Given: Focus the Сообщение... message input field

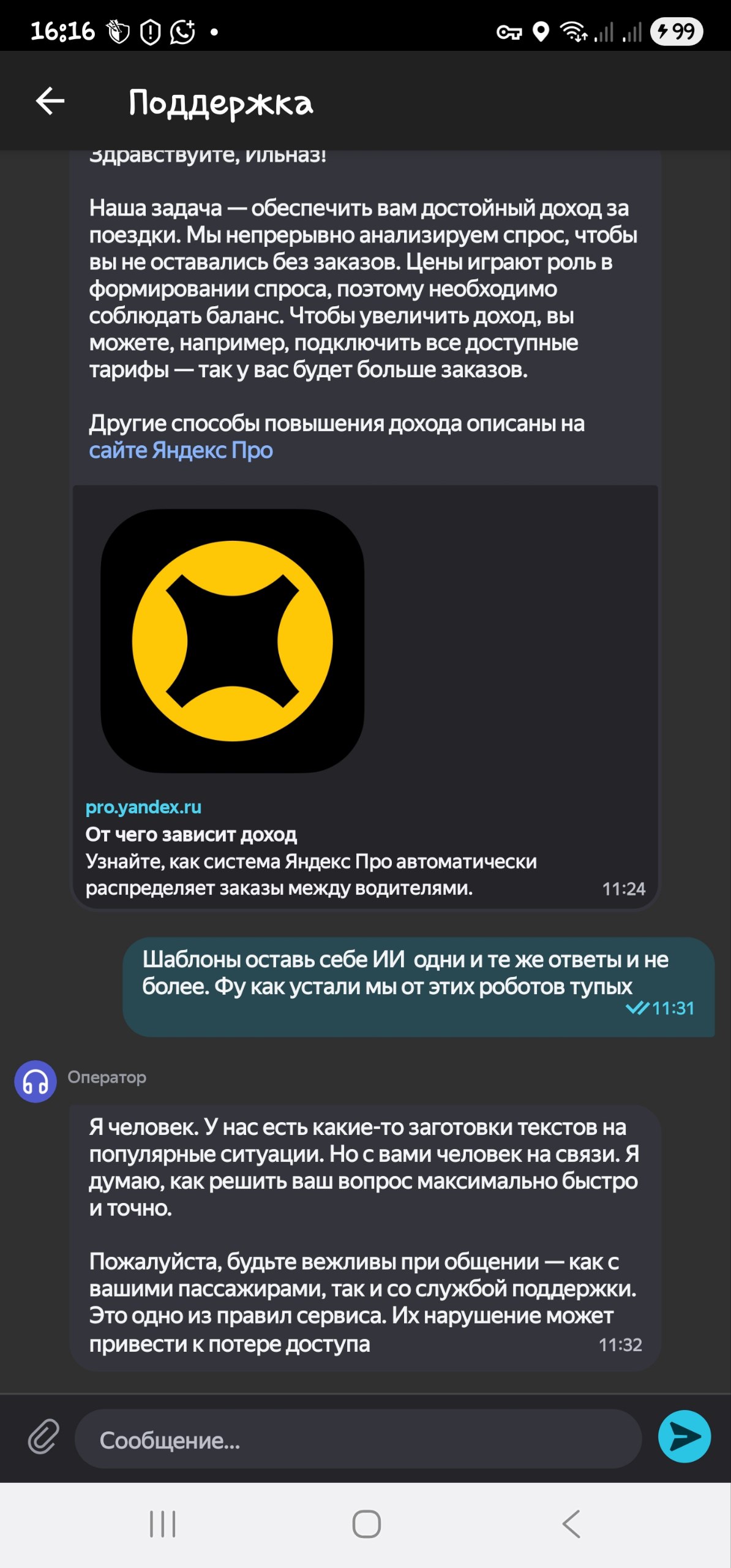Looking at the screenshot, I should tap(358, 1439).
